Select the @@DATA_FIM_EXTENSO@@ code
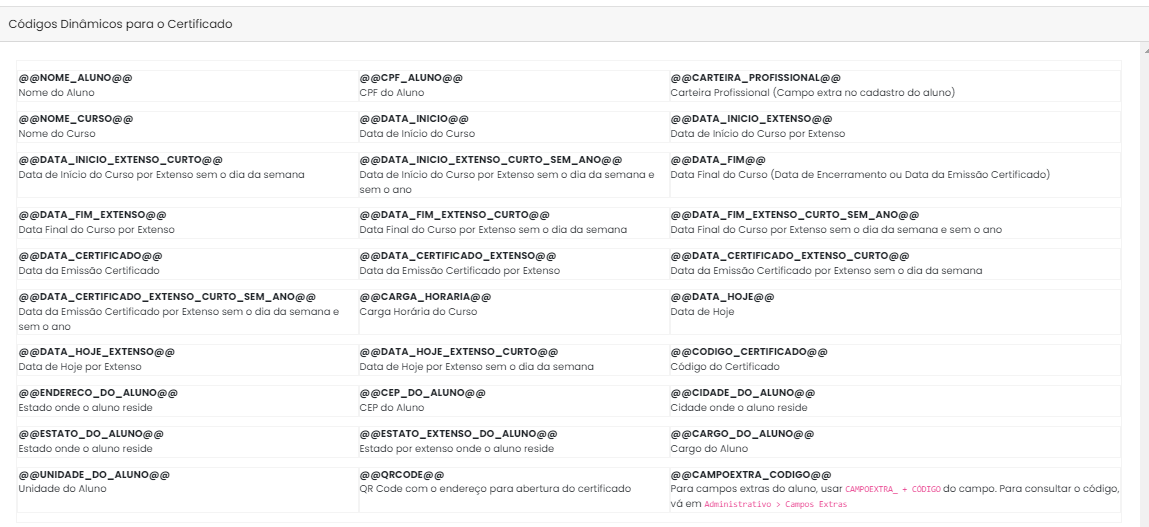1149x527 pixels. point(92,215)
